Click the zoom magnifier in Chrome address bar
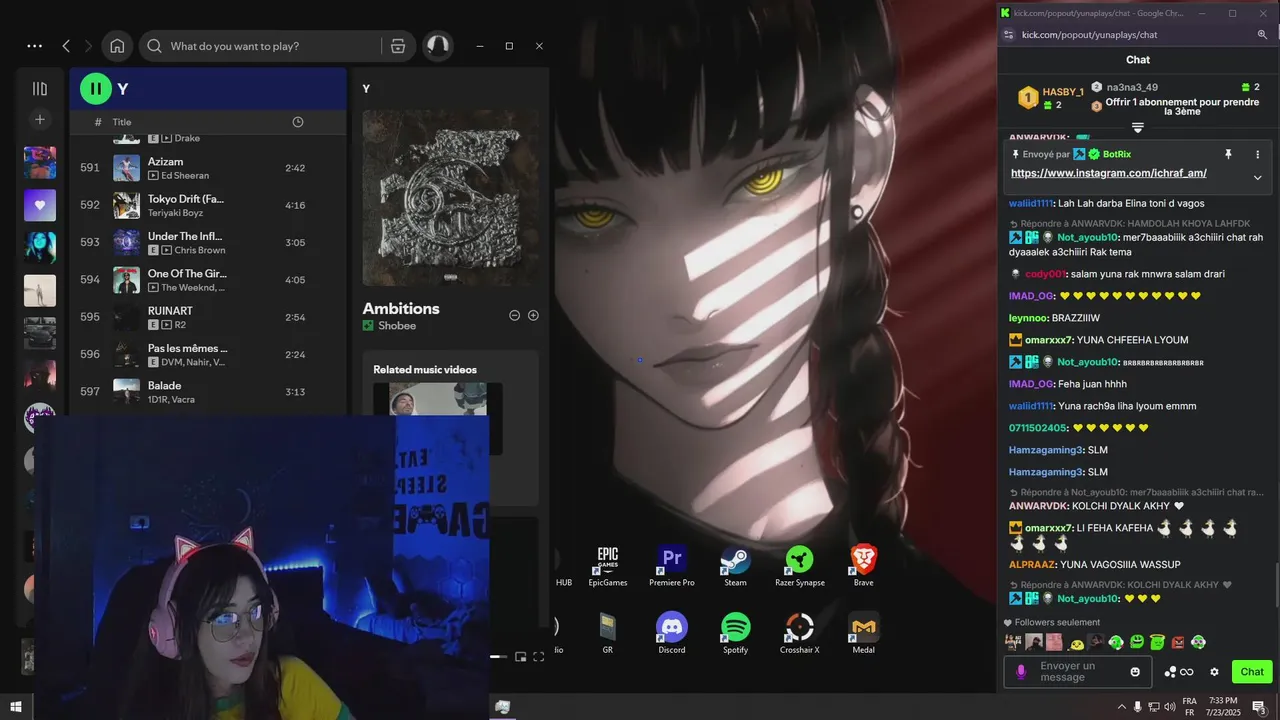Image resolution: width=1280 pixels, height=720 pixels. (x=1262, y=35)
